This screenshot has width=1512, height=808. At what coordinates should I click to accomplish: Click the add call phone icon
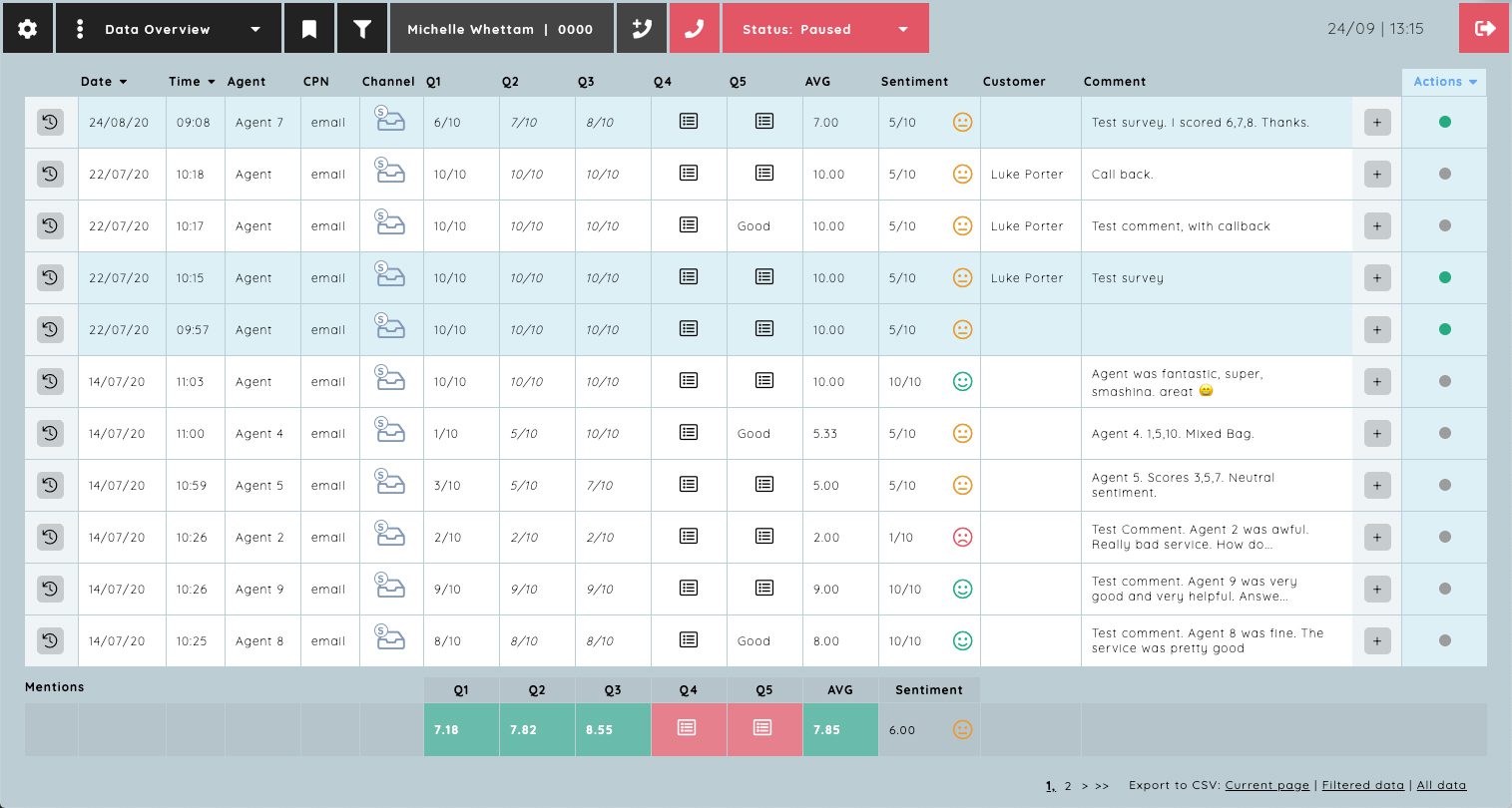642,29
